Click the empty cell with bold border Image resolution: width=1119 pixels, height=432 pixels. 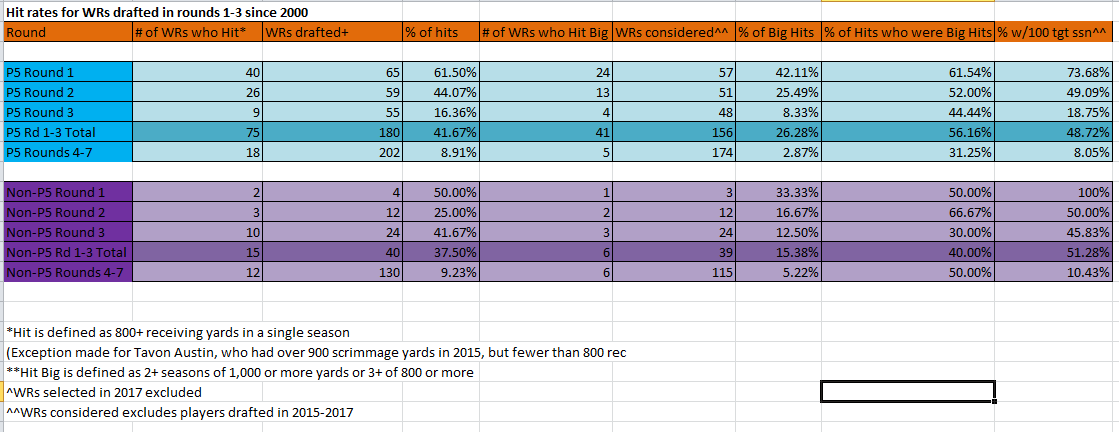tap(908, 391)
